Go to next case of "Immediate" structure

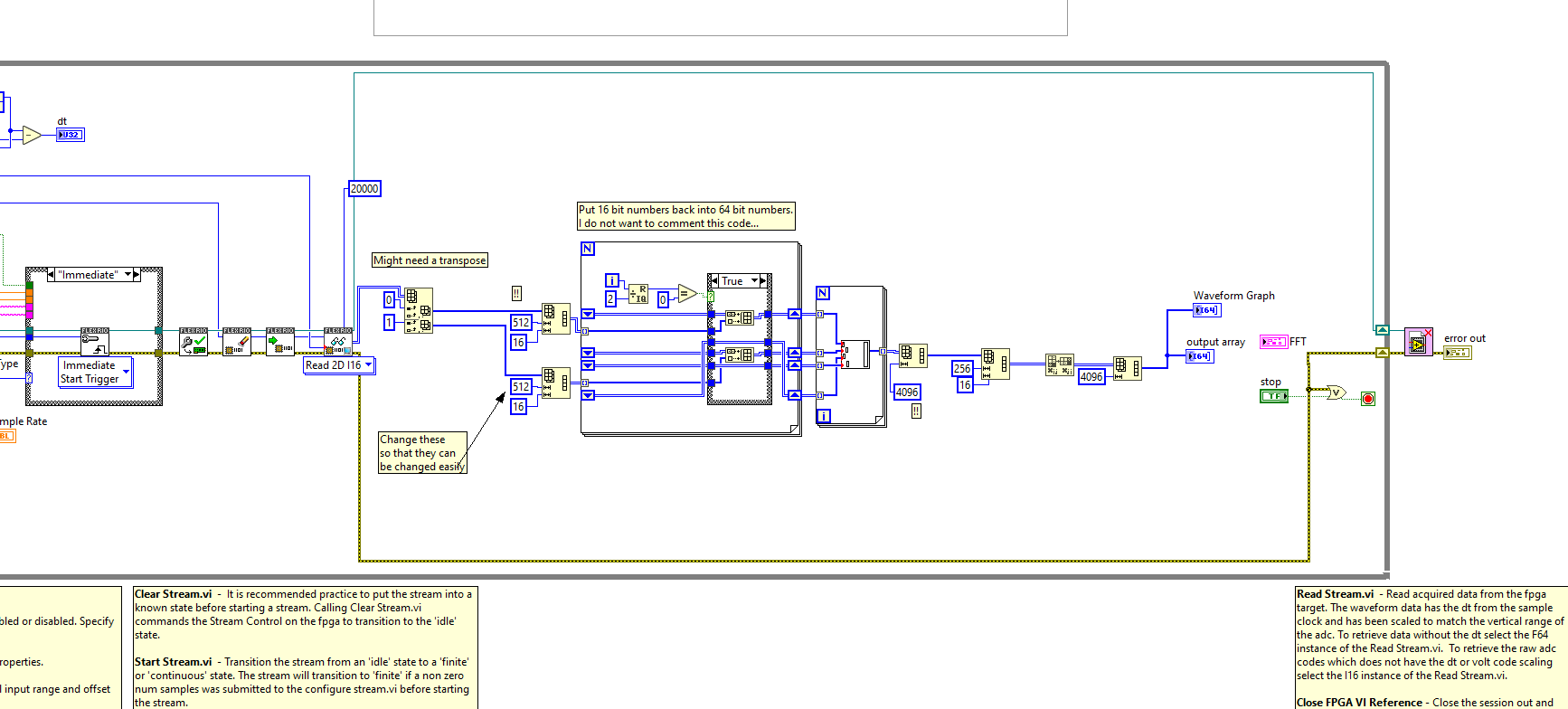[x=137, y=275]
